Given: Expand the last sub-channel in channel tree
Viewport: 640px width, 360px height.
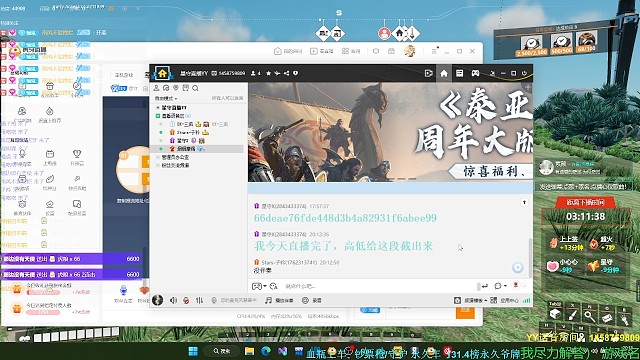Looking at the screenshot, I should click(158, 165).
